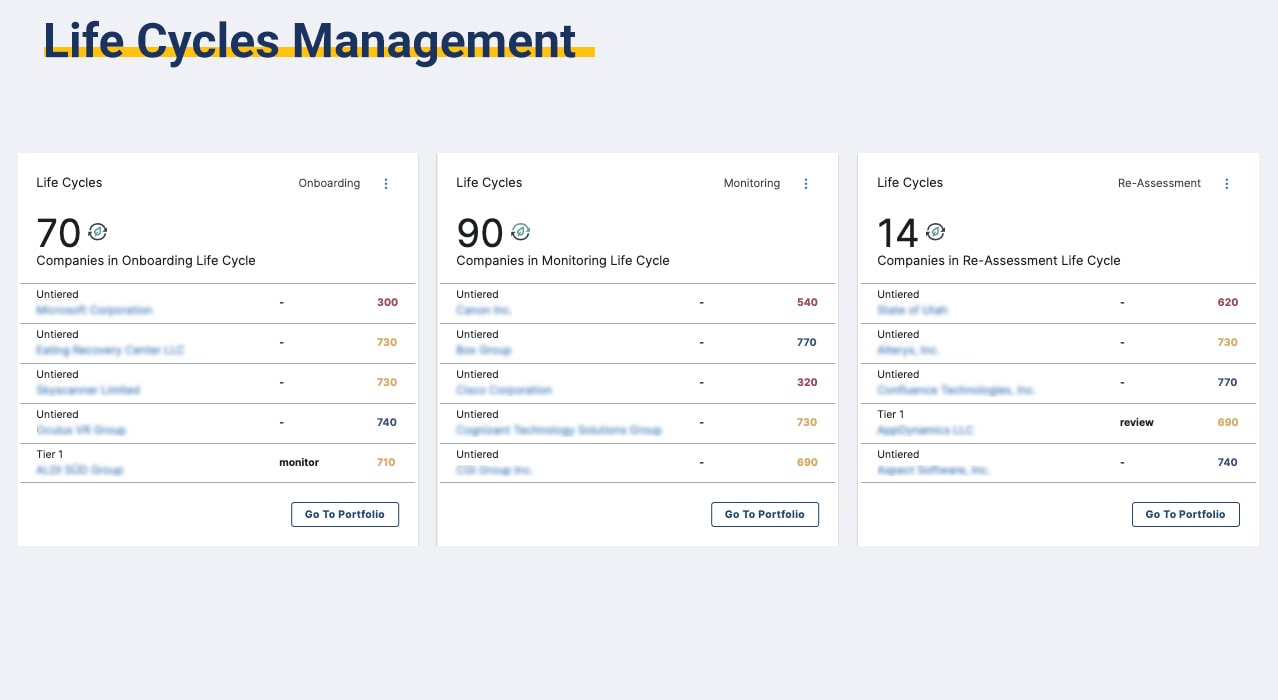Open the Eating Recovery Center LLC link
The height and width of the screenshot is (700, 1278).
(110, 350)
